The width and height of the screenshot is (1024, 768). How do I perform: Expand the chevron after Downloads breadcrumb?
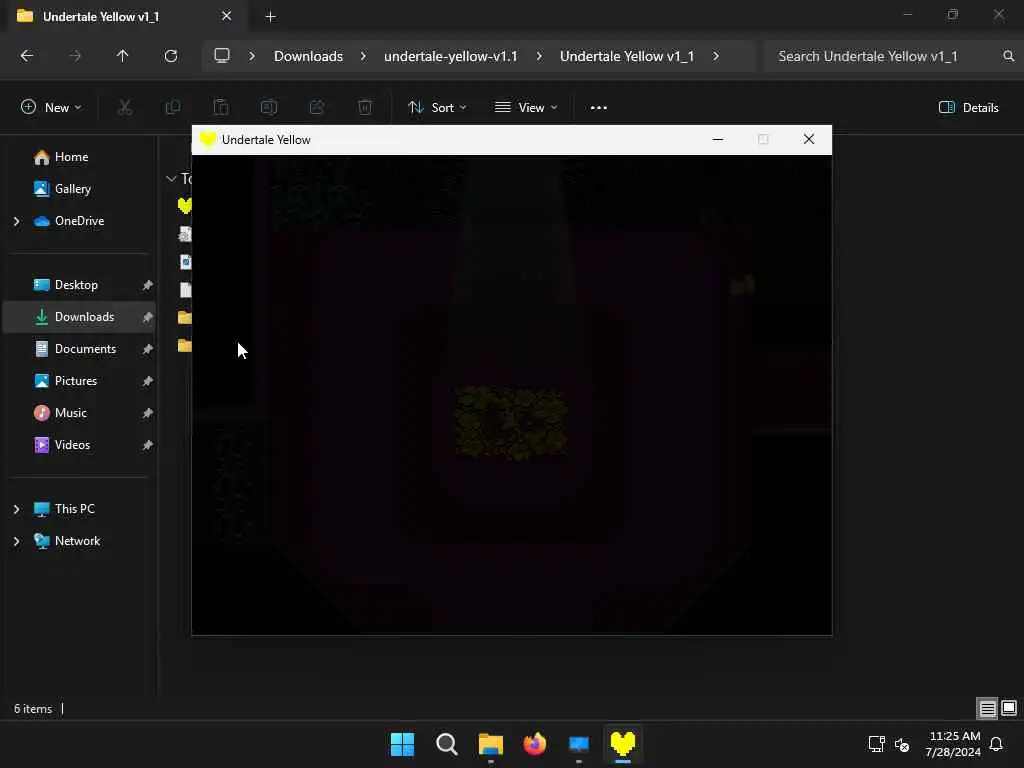pyautogui.click(x=363, y=56)
